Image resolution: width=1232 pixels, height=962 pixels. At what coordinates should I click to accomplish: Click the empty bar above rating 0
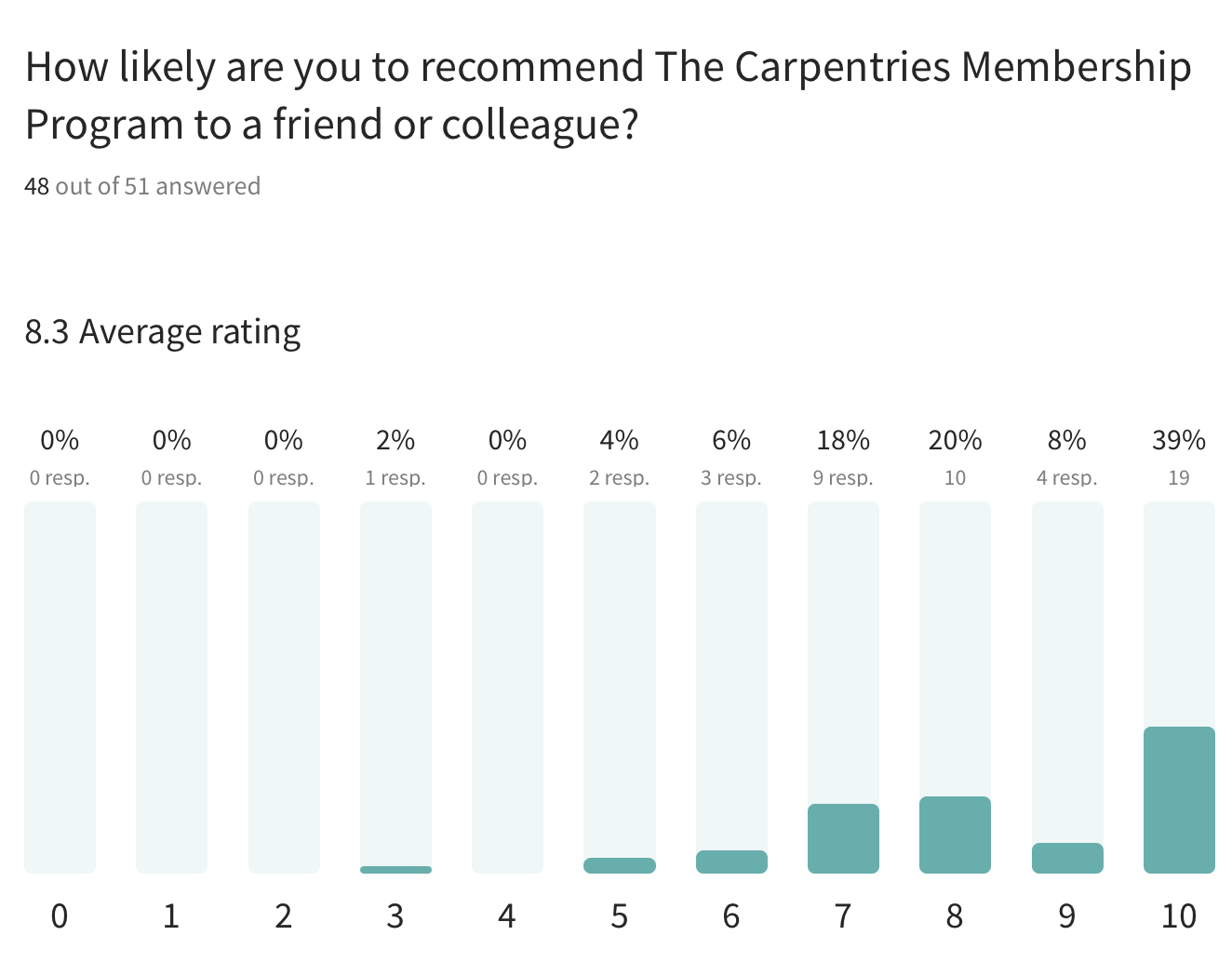click(60, 687)
